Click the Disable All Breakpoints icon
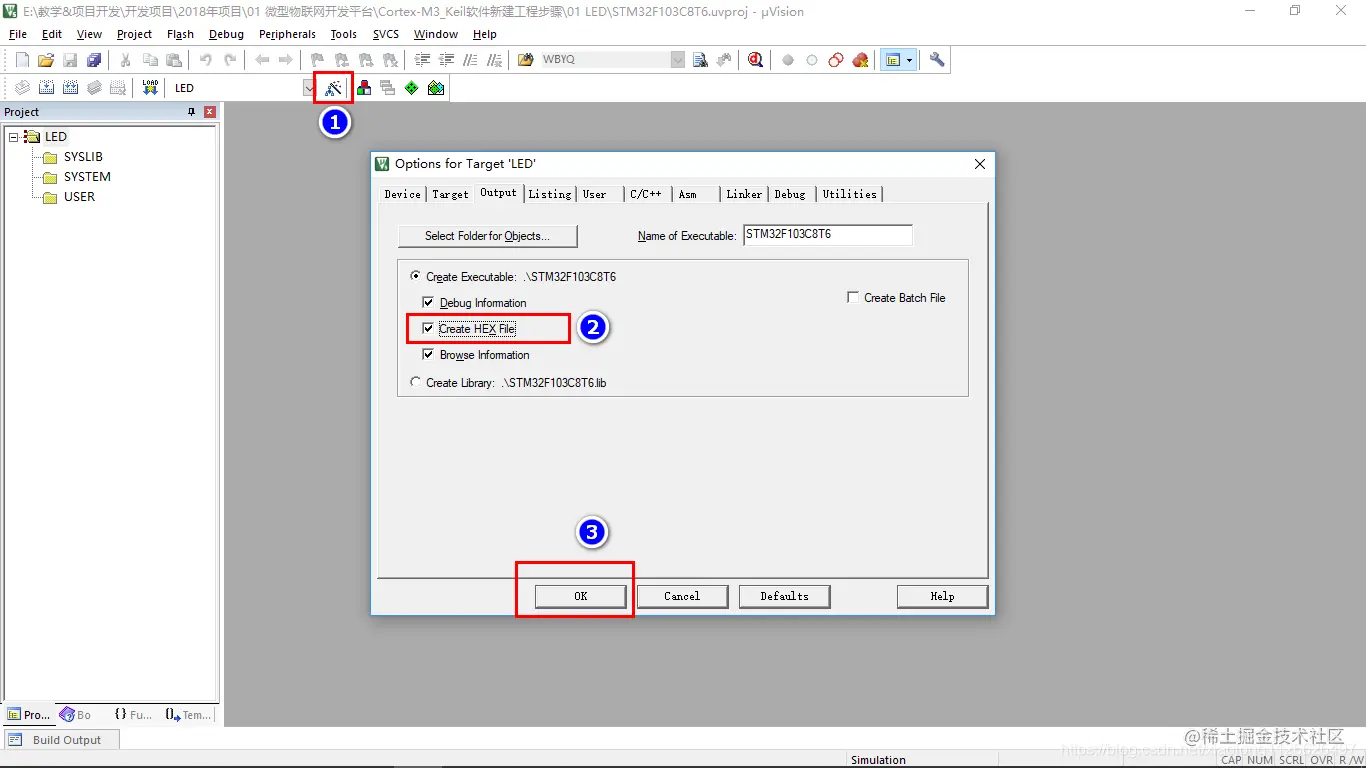 [836, 60]
